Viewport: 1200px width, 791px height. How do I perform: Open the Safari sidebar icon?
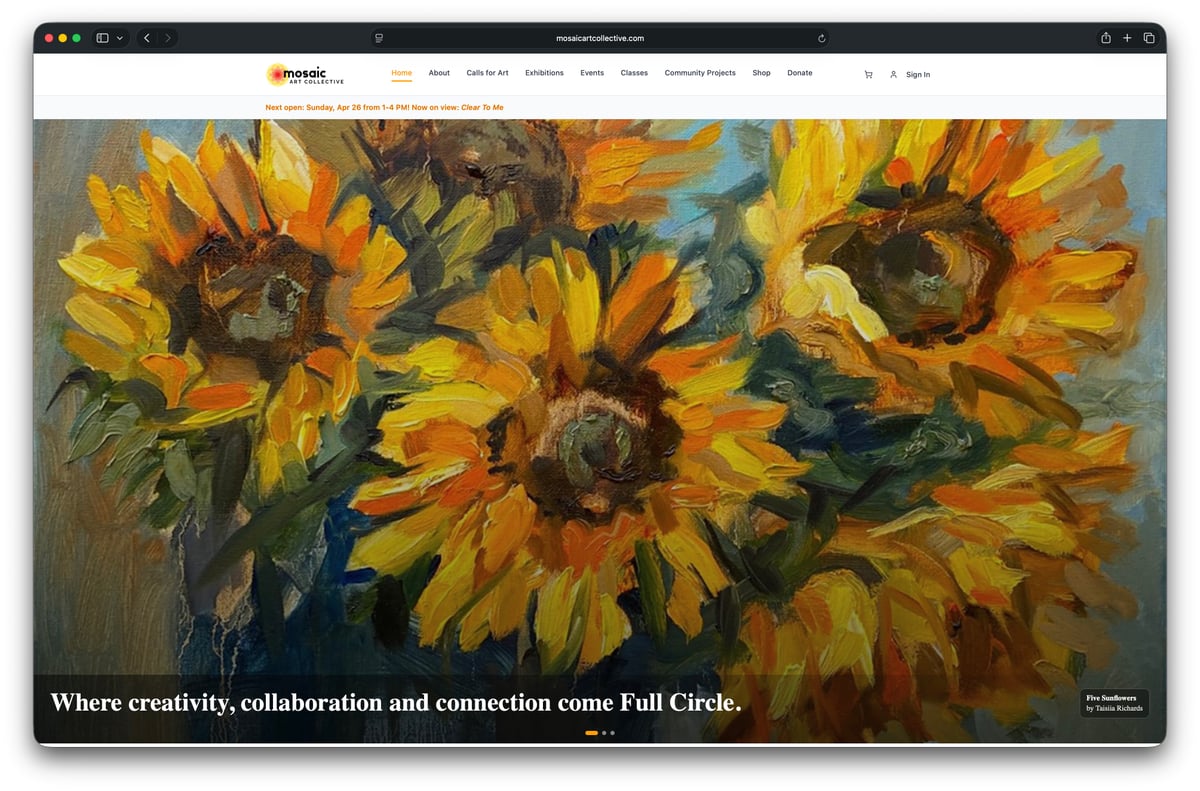pos(100,37)
